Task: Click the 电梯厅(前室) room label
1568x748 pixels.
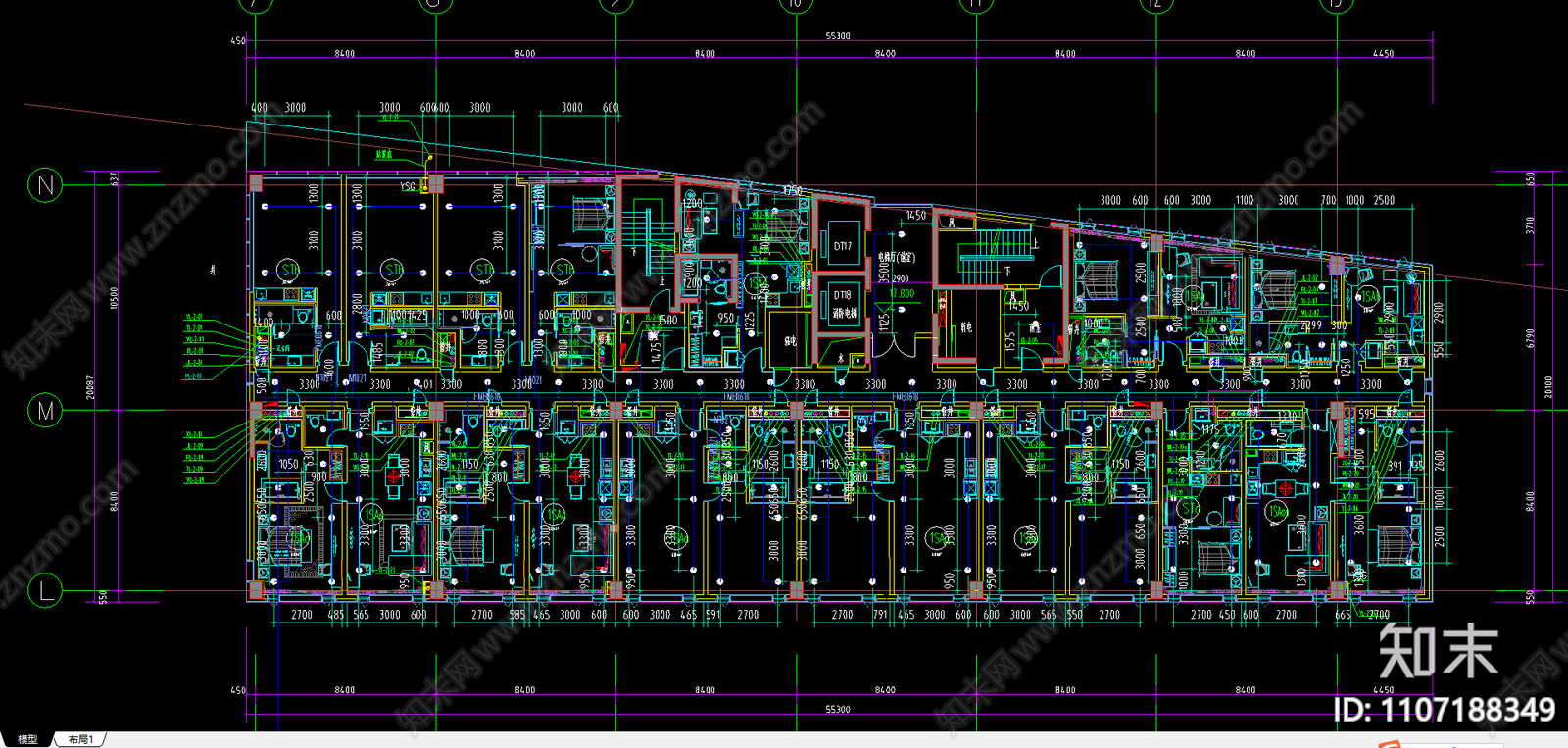Action: 897,257
